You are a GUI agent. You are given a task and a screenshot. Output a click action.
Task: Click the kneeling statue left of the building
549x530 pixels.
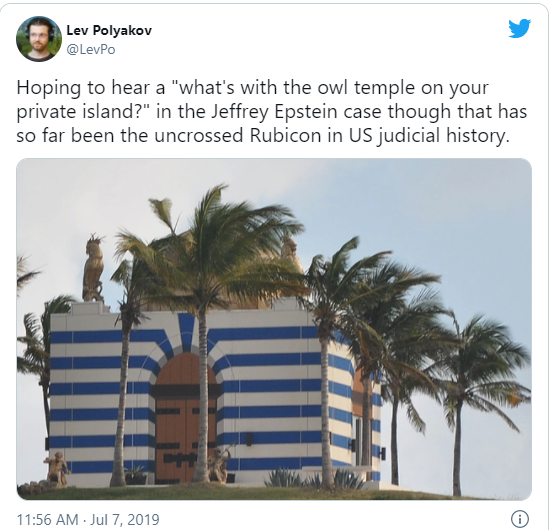click(57, 468)
